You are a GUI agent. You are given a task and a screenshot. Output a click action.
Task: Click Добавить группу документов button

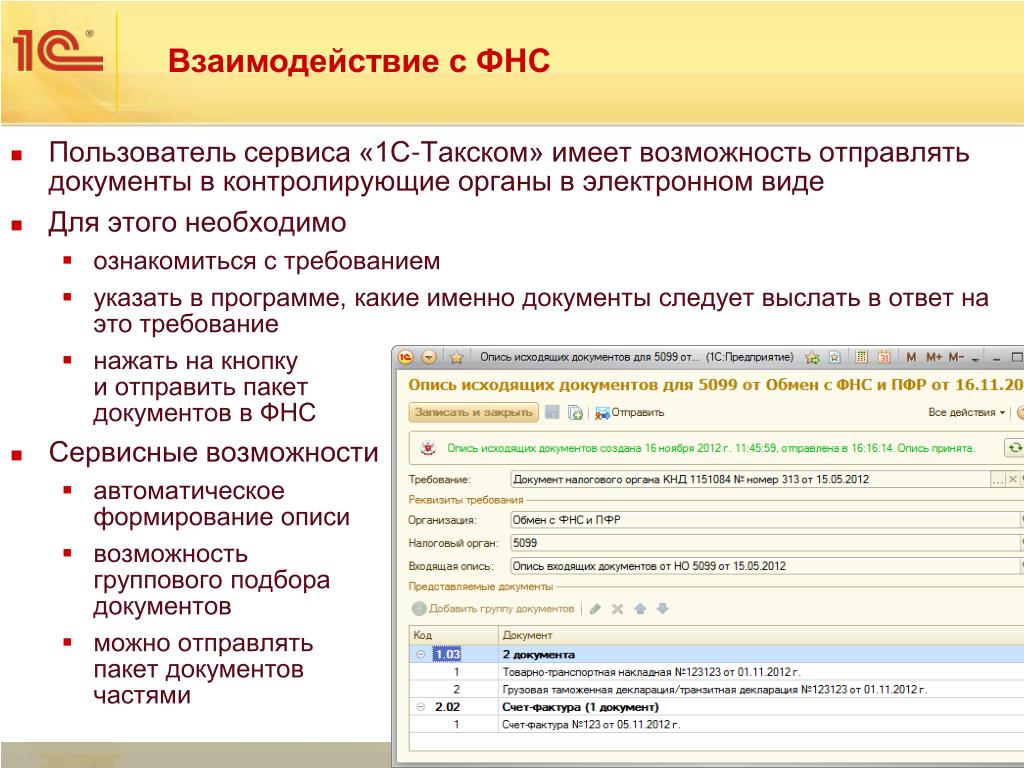[493, 609]
